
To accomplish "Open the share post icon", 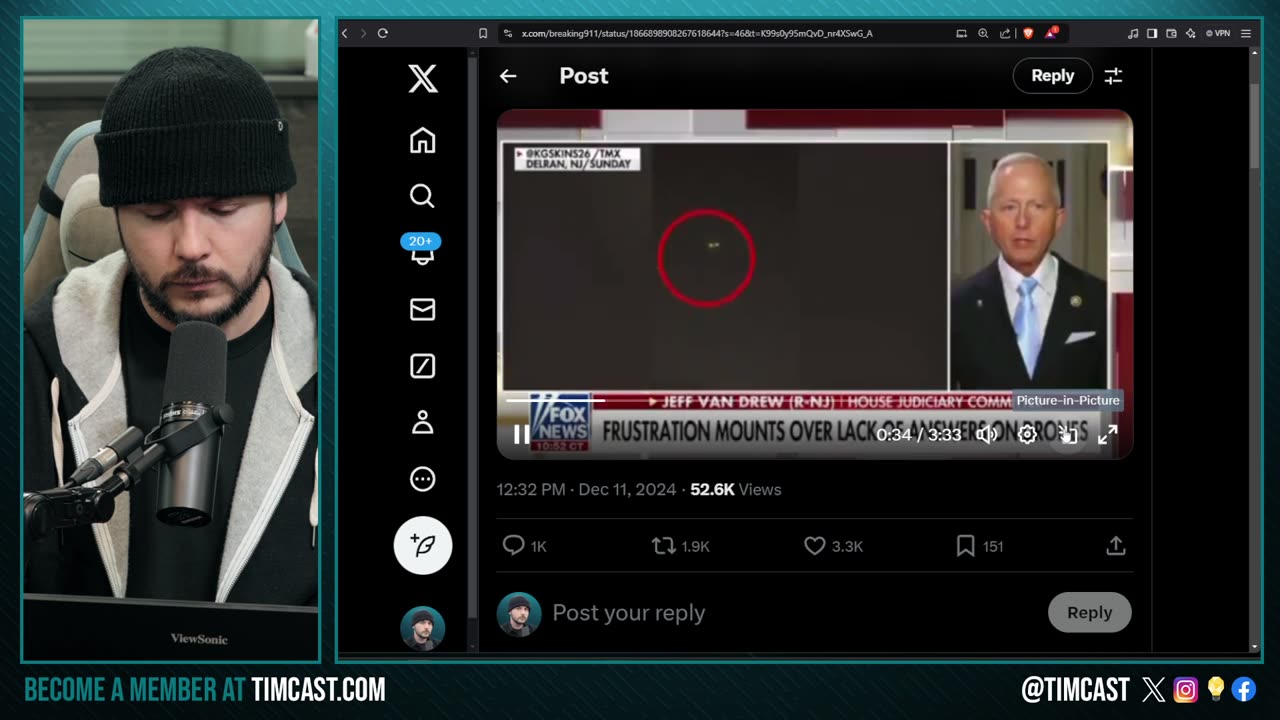I will tap(1116, 545).
